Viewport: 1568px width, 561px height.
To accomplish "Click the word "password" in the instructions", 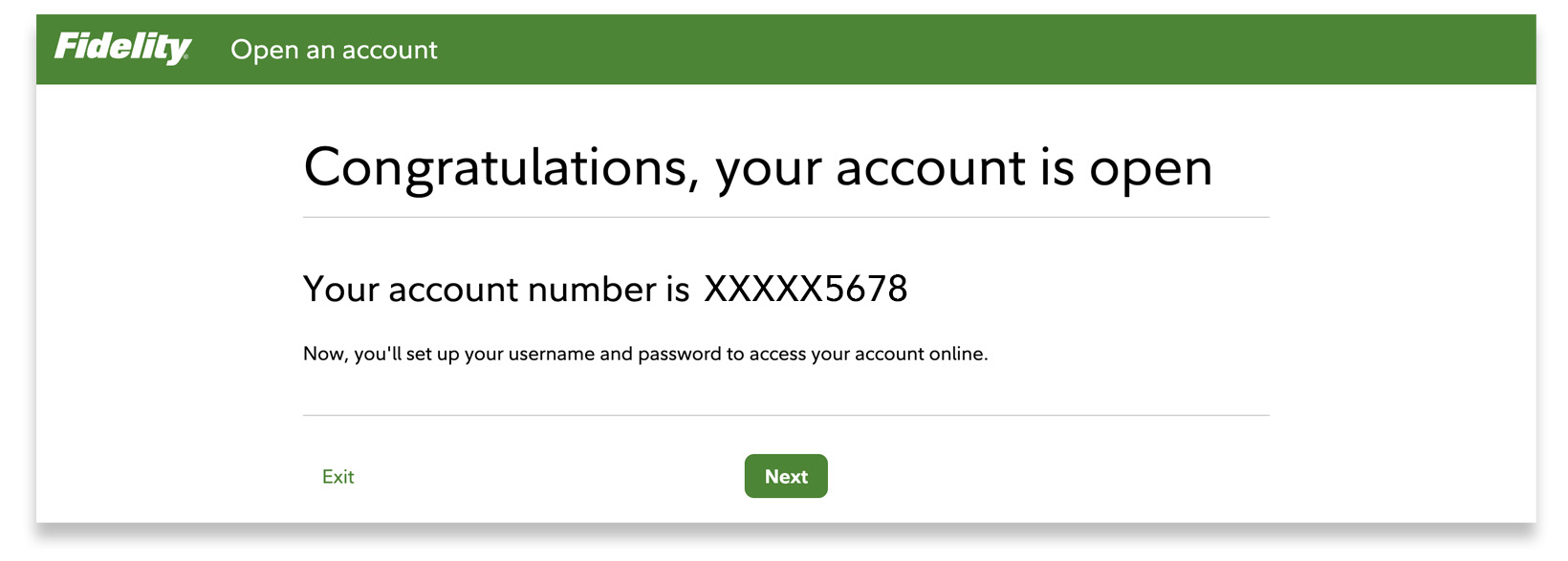I will coord(679,355).
